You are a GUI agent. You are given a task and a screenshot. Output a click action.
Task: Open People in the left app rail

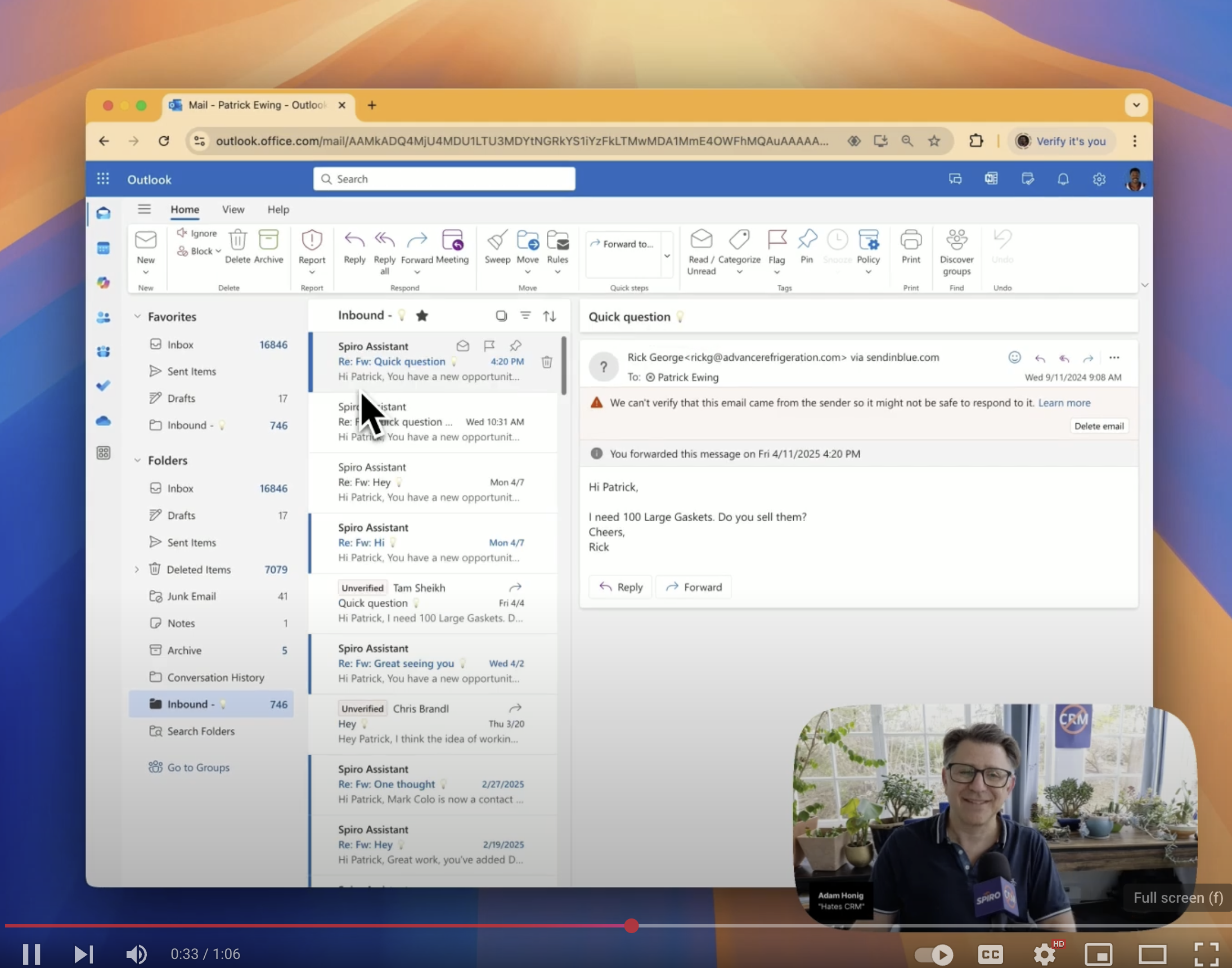(103, 317)
